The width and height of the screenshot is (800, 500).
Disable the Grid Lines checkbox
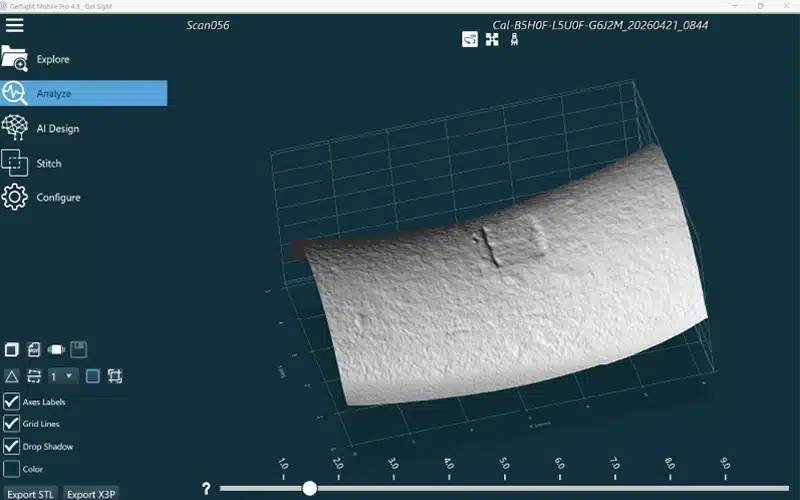tap(11, 423)
